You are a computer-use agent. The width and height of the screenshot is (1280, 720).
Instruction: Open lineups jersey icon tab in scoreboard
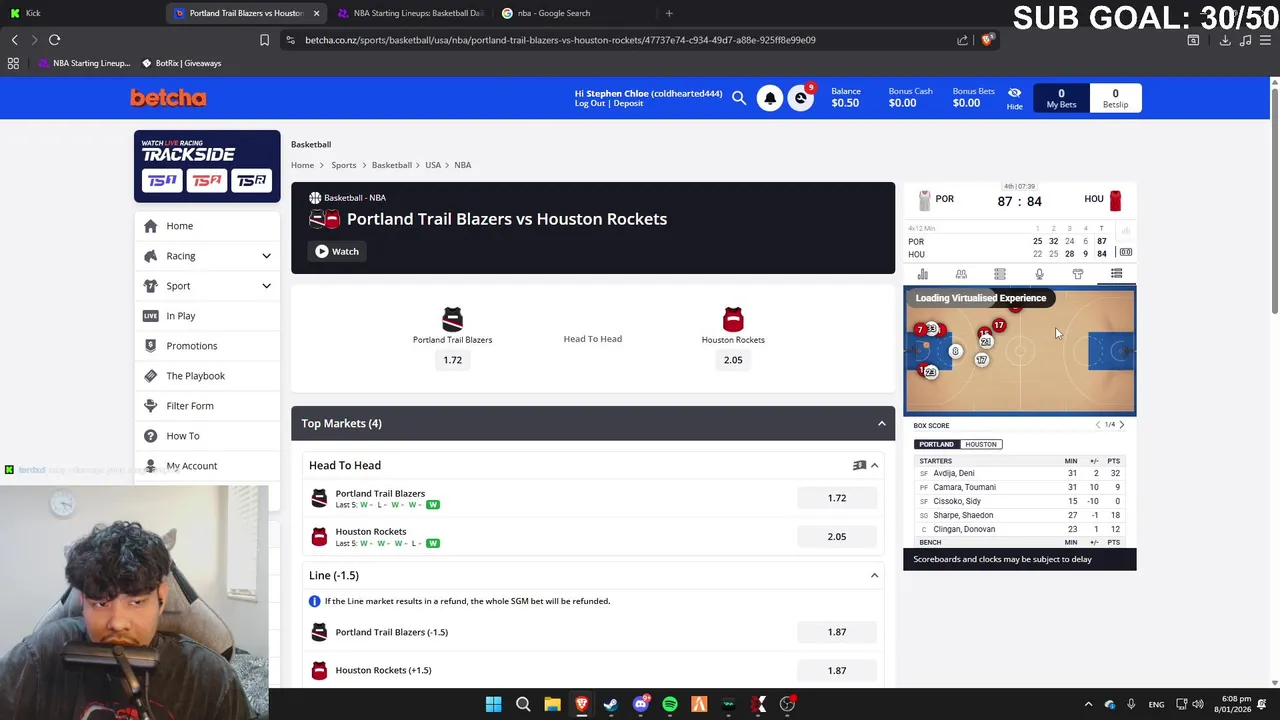[x=1078, y=274]
